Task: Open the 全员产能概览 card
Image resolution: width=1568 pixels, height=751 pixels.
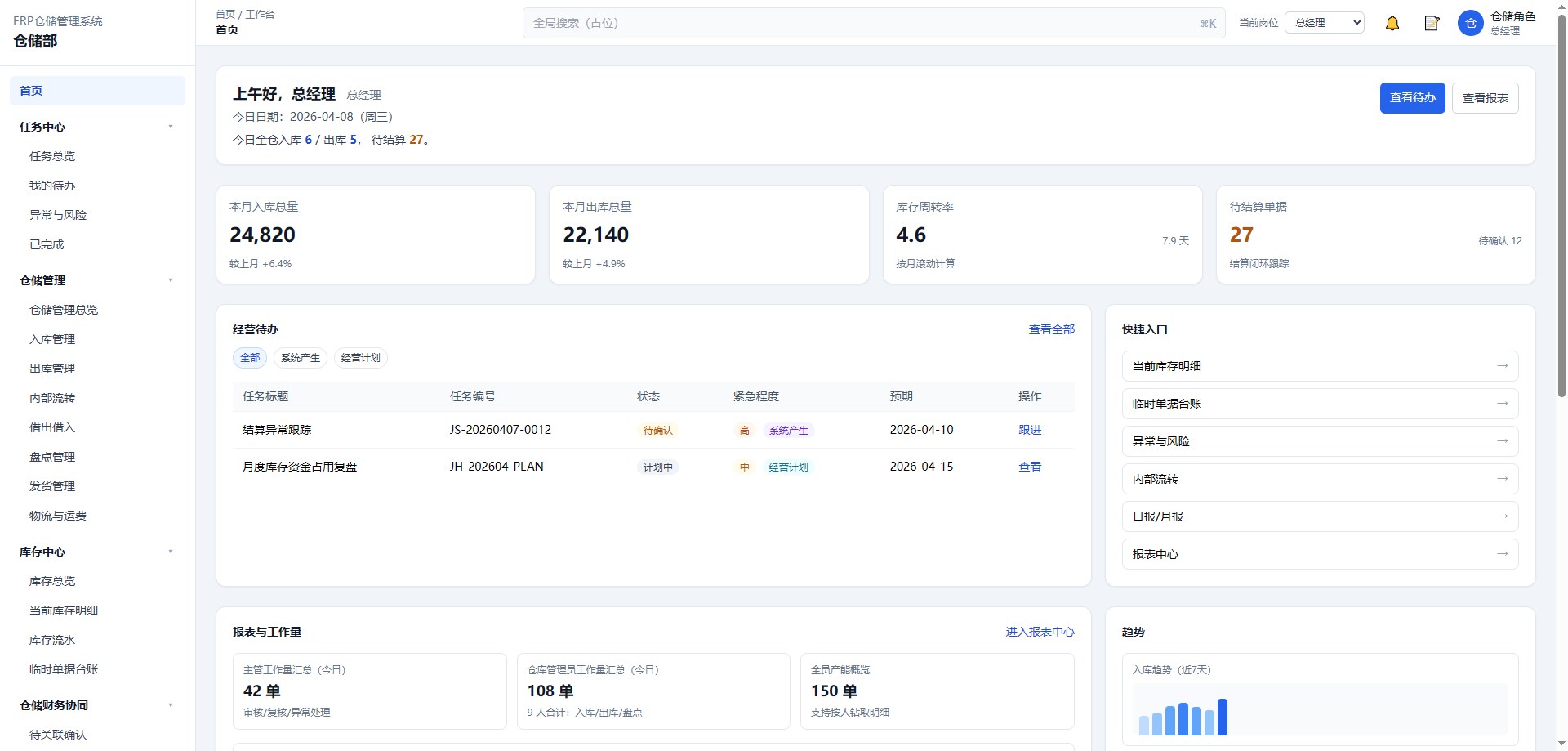Action: point(937,691)
